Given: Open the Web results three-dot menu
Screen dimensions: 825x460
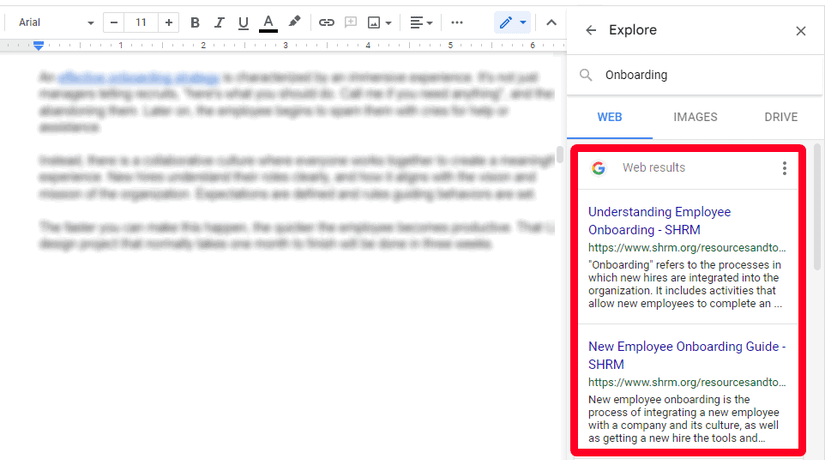Looking at the screenshot, I should tap(784, 168).
